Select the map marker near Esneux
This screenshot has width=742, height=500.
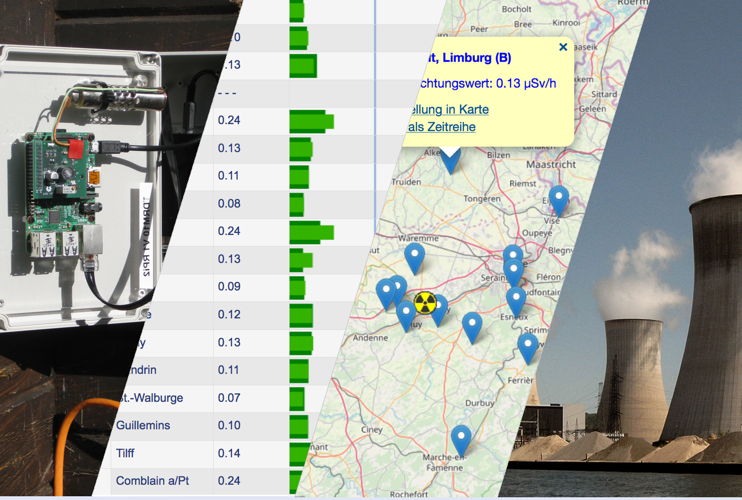(x=516, y=299)
